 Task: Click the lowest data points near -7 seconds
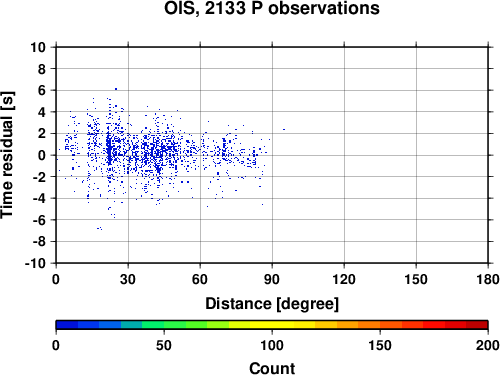99,229
